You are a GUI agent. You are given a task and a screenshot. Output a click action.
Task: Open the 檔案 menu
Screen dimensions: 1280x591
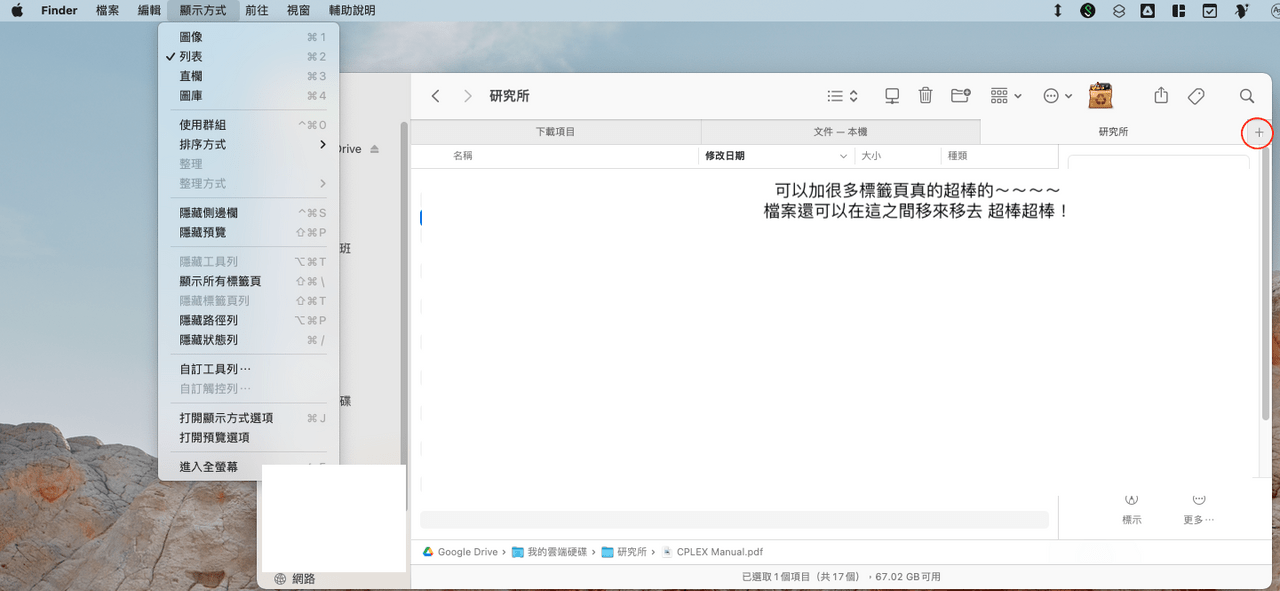[x=107, y=11]
